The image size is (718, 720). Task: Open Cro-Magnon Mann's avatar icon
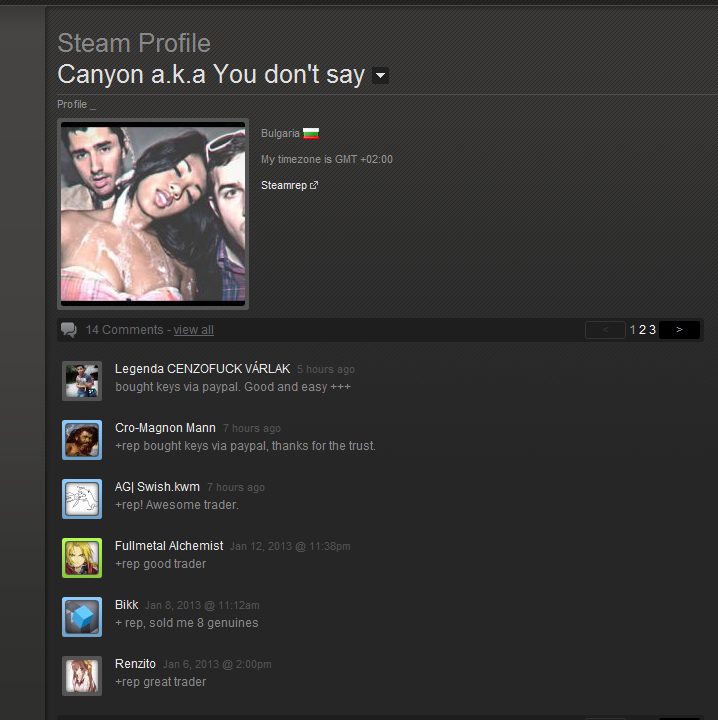click(x=82, y=440)
